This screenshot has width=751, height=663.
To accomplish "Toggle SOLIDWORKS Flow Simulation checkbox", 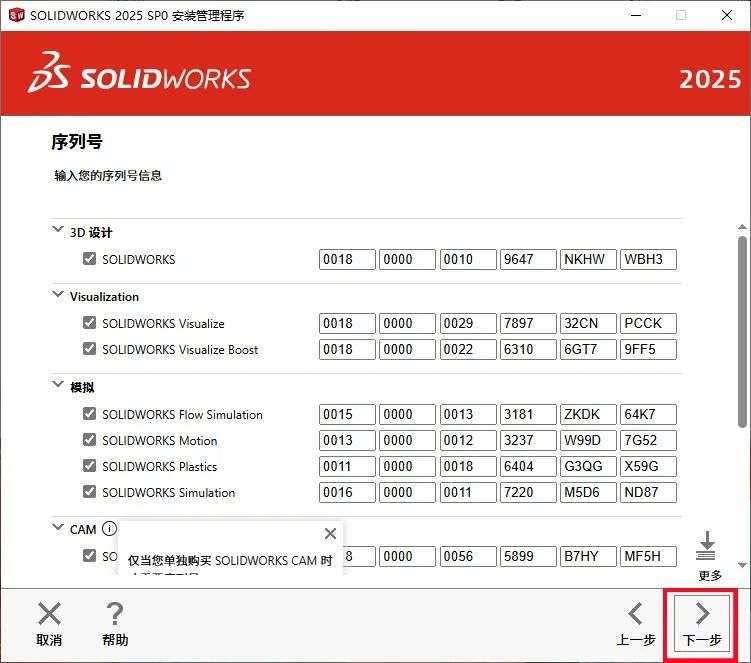I will pyautogui.click(x=89, y=414).
